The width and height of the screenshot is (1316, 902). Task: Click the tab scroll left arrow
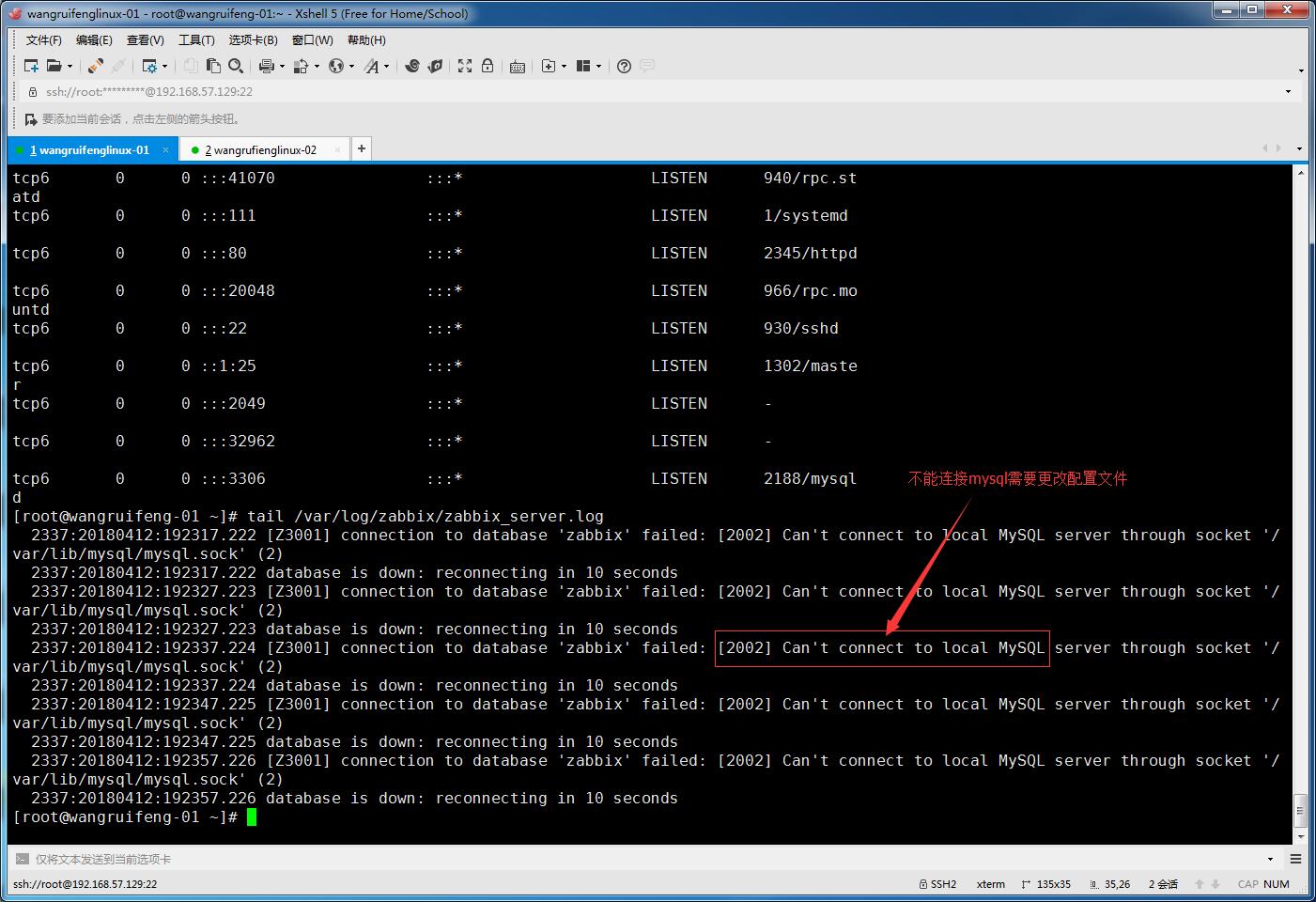[x=1265, y=148]
